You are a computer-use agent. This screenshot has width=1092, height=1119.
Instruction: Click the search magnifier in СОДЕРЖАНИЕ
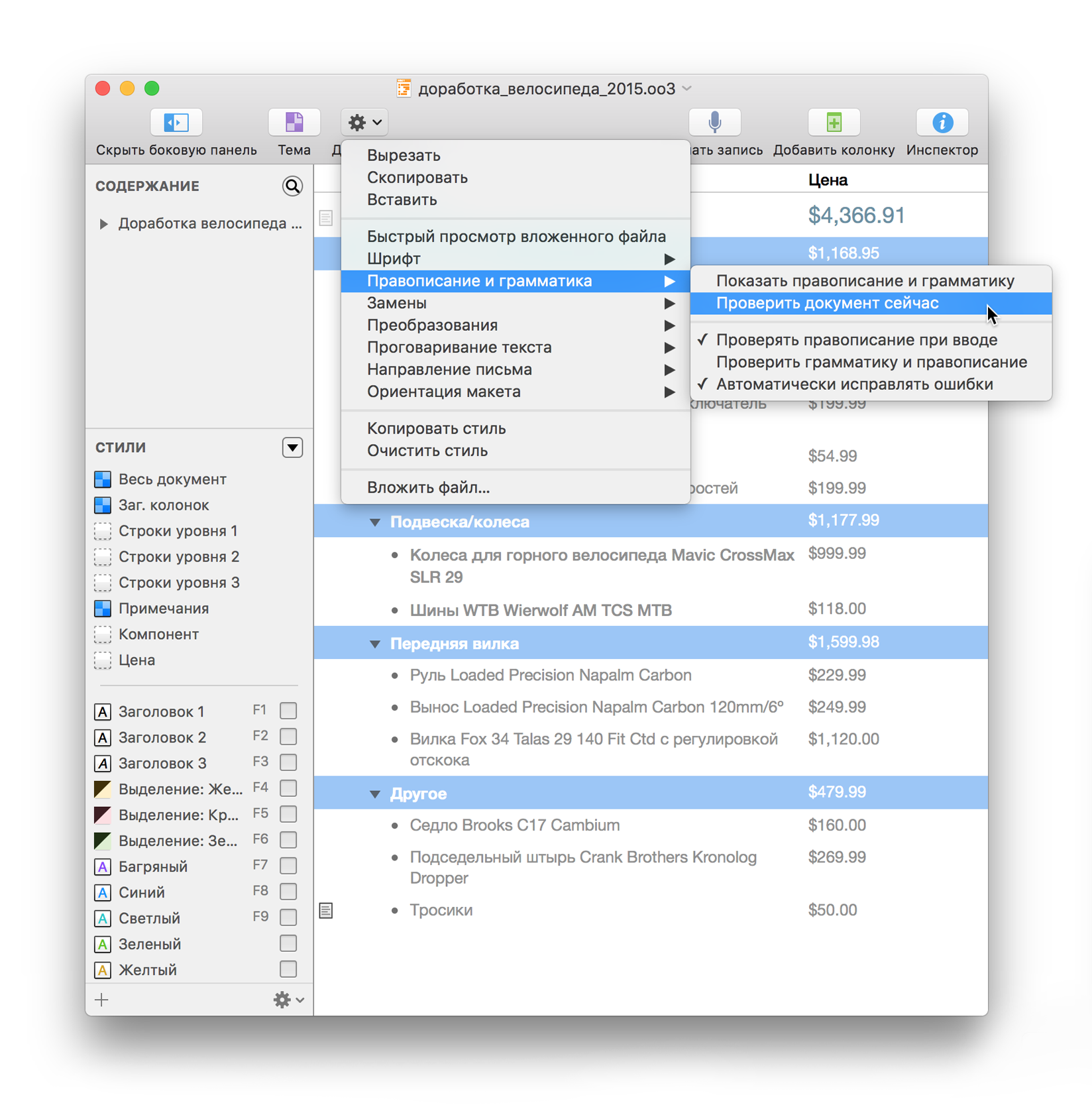point(292,186)
